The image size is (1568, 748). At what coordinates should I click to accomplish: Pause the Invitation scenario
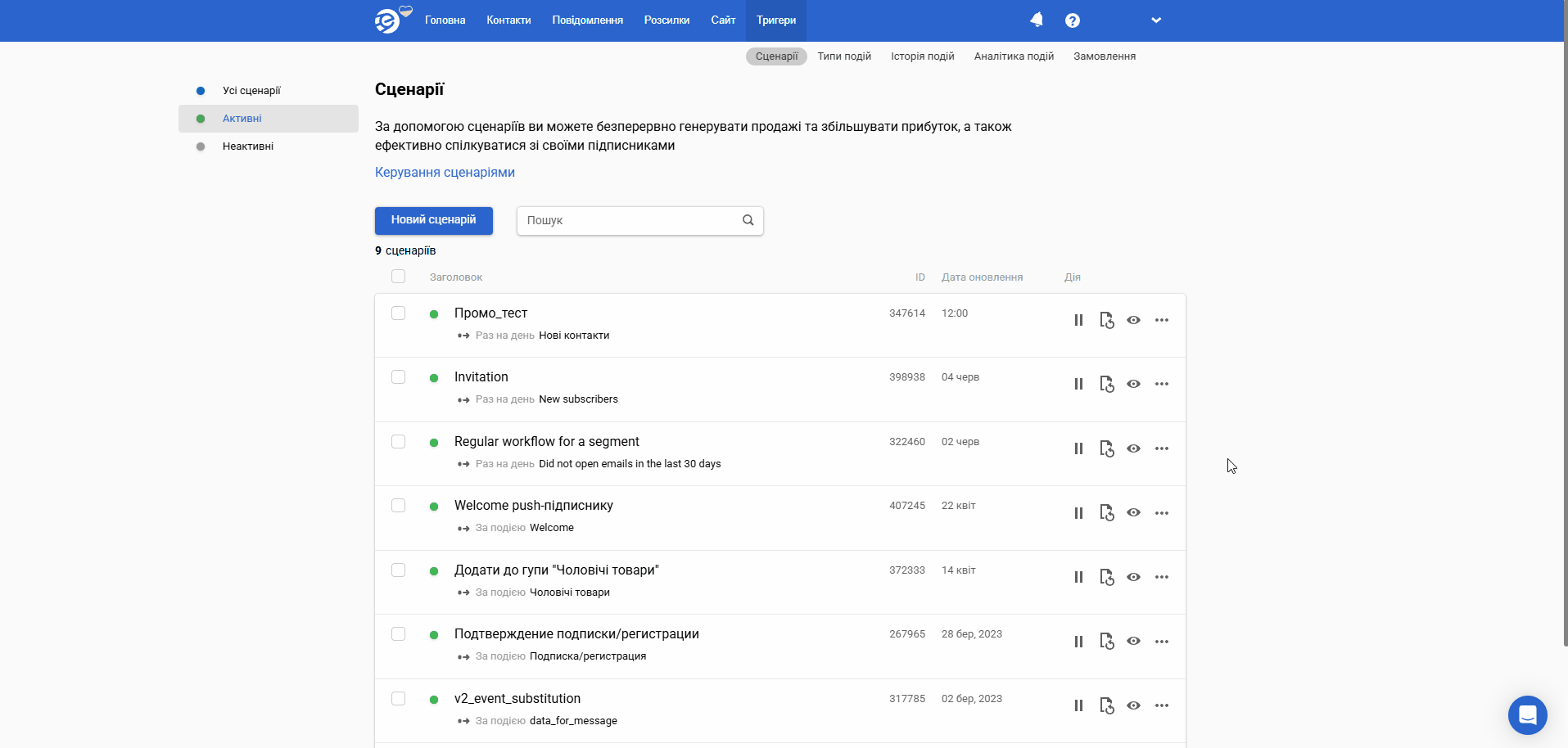tap(1078, 384)
